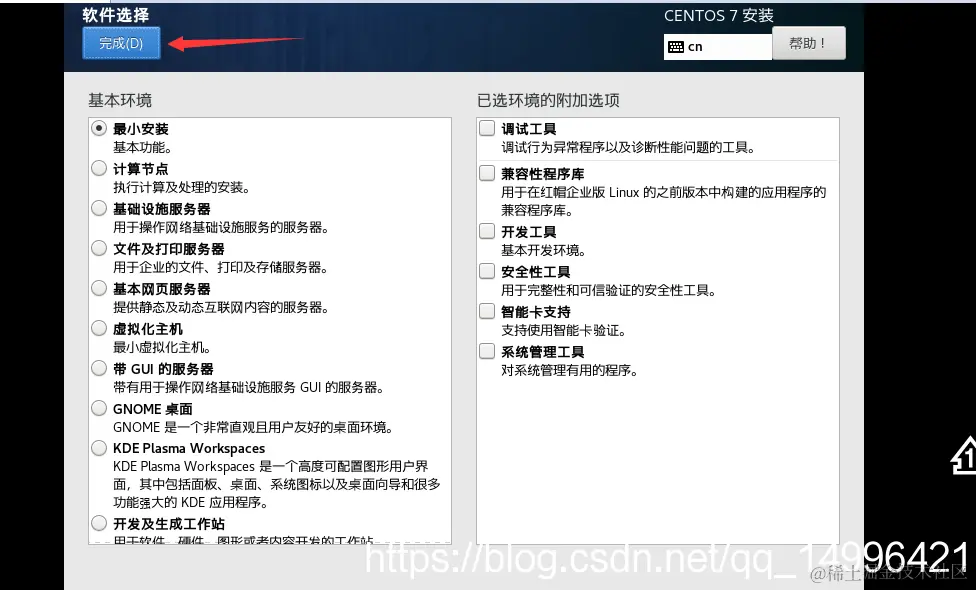Enable the 智能卡支持 add-on
976x590 pixels.
(x=487, y=311)
